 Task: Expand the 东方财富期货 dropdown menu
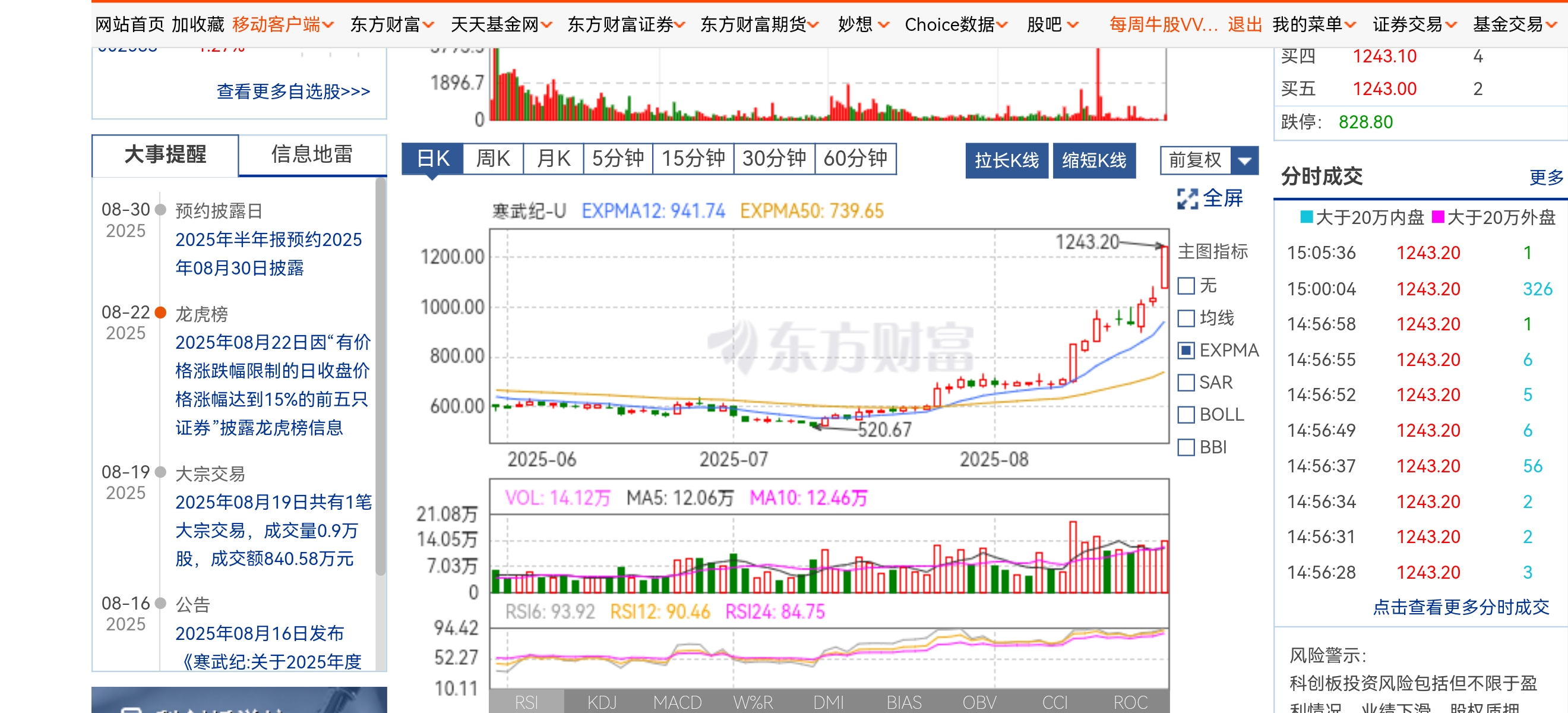[813, 25]
